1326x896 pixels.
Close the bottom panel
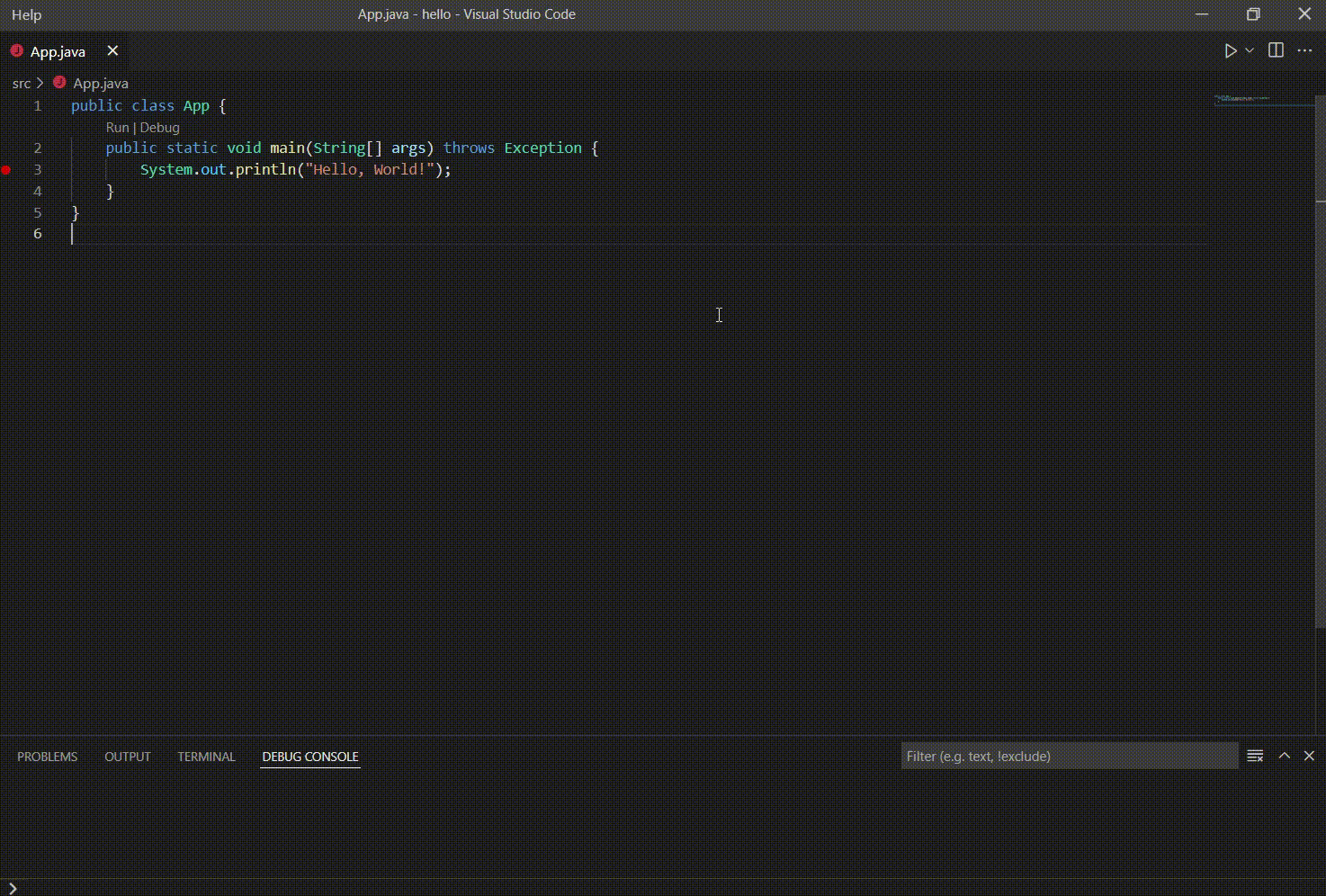pos(1309,756)
